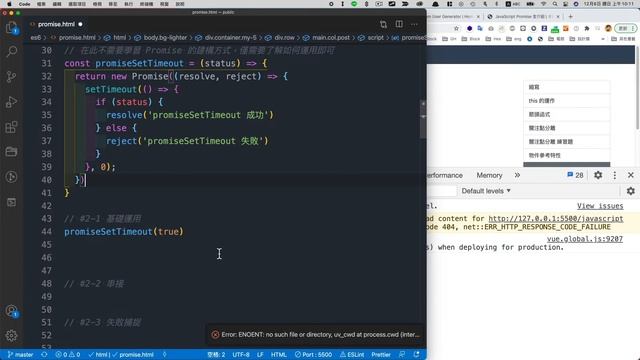Image resolution: width=640 pixels, height=360 pixels.
Task: Open the 127.0.0.1:5500 javascript URL link
Action: 556,219
